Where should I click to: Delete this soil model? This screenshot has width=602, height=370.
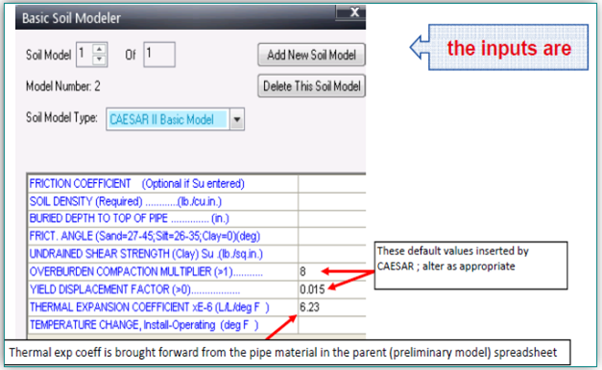311,86
